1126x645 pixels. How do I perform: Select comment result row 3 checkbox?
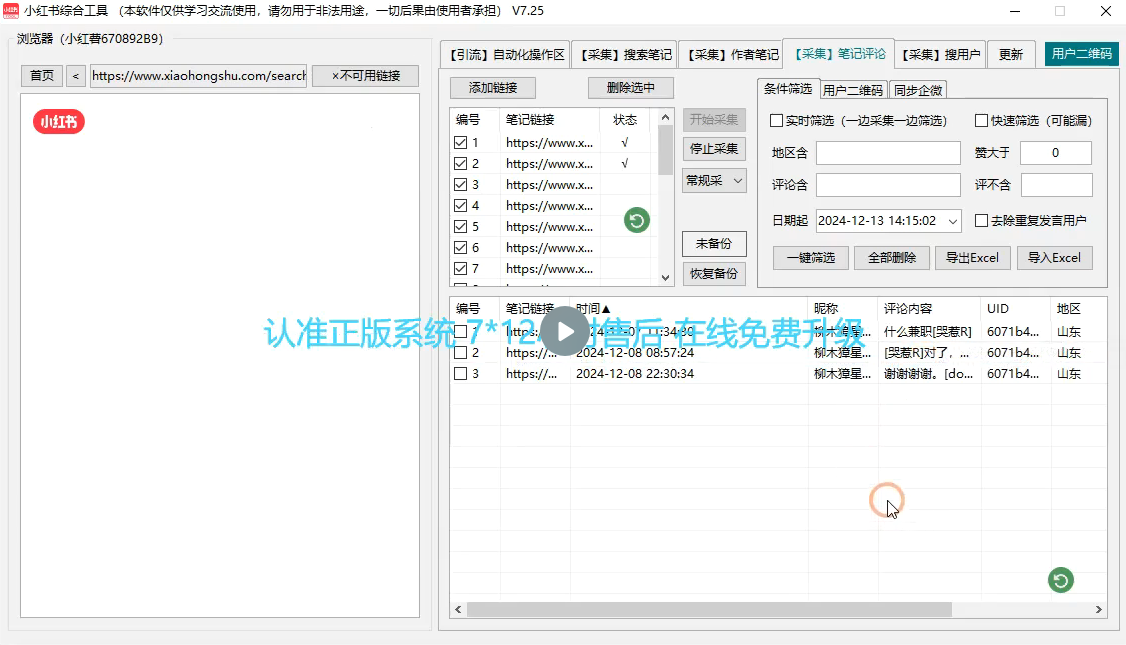(x=461, y=373)
